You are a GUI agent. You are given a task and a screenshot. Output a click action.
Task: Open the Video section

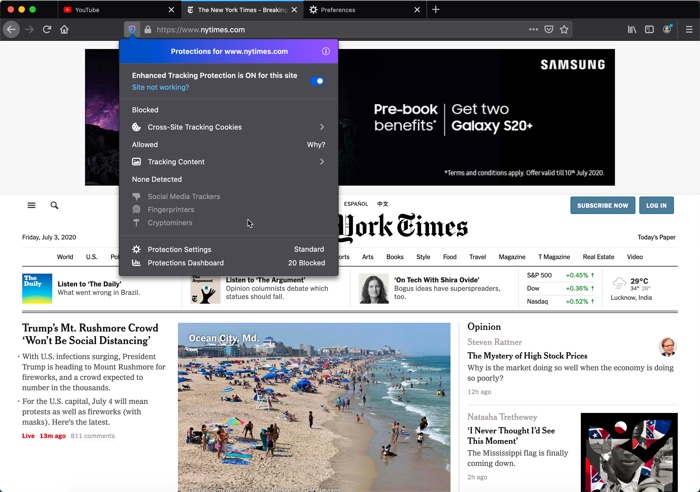tap(634, 257)
